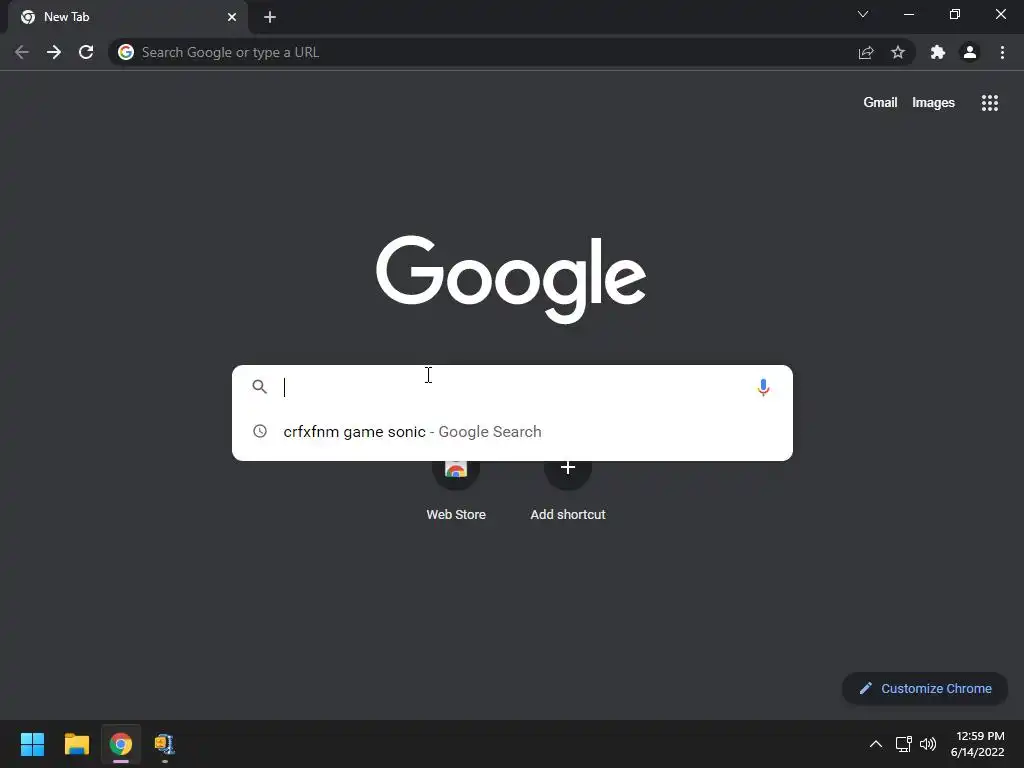Viewport: 1024px width, 768px height.
Task: Open a new tab with plus button
Action: (x=270, y=17)
